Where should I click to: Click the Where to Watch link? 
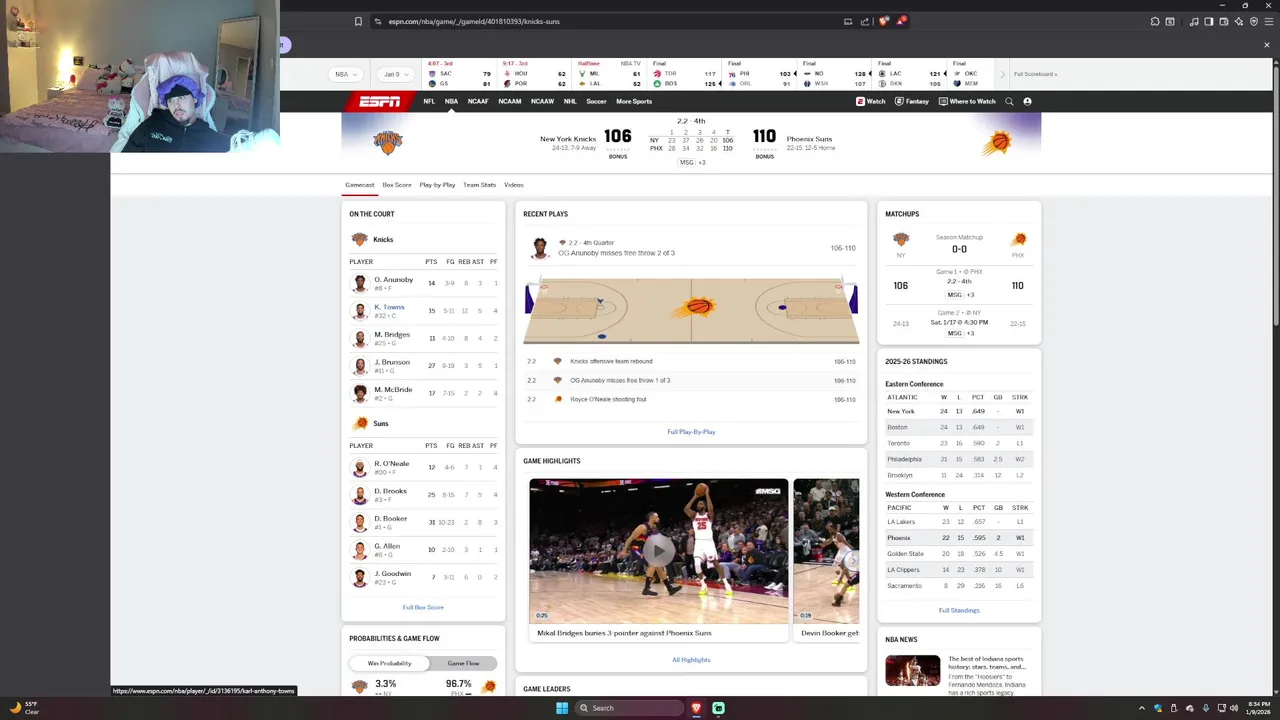point(967,101)
